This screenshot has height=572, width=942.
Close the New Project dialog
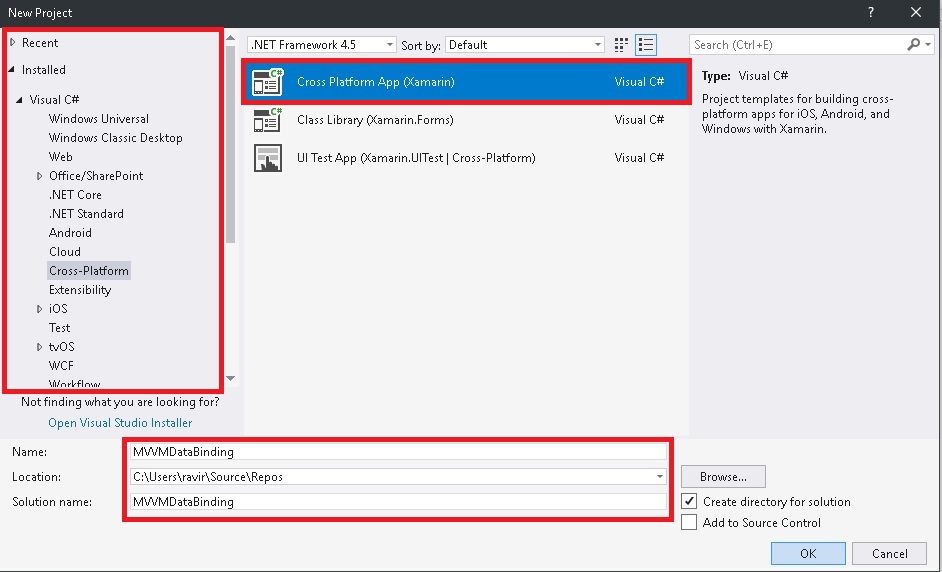916,12
